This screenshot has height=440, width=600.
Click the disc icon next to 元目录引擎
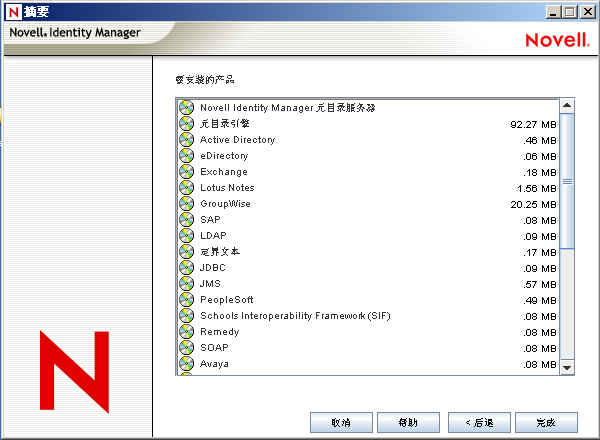(186, 124)
